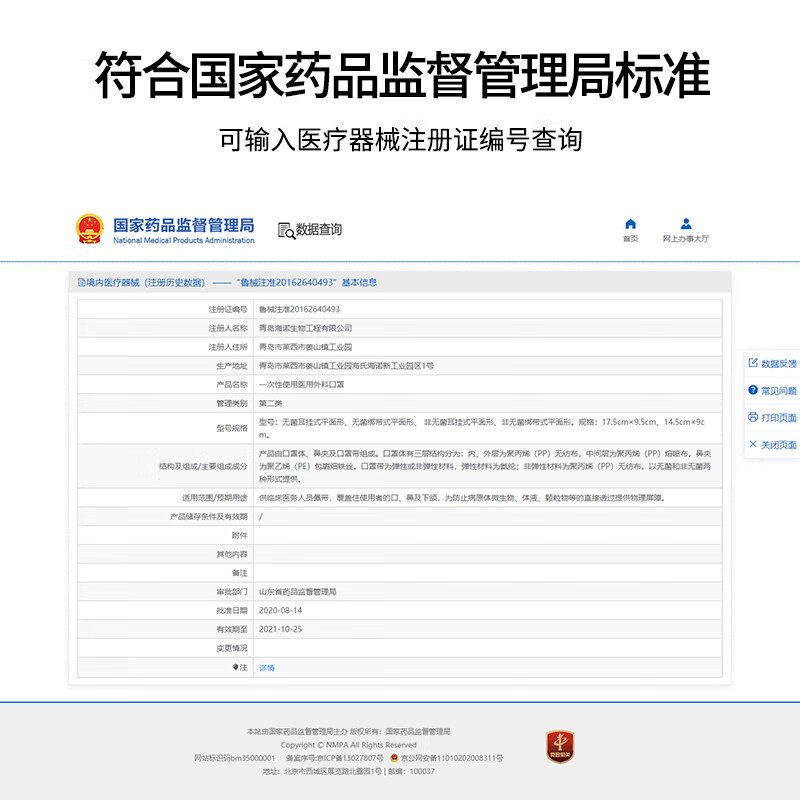Click the 境内医疗器械 breadcrumb title
The width and height of the screenshot is (800, 800).
[140, 283]
